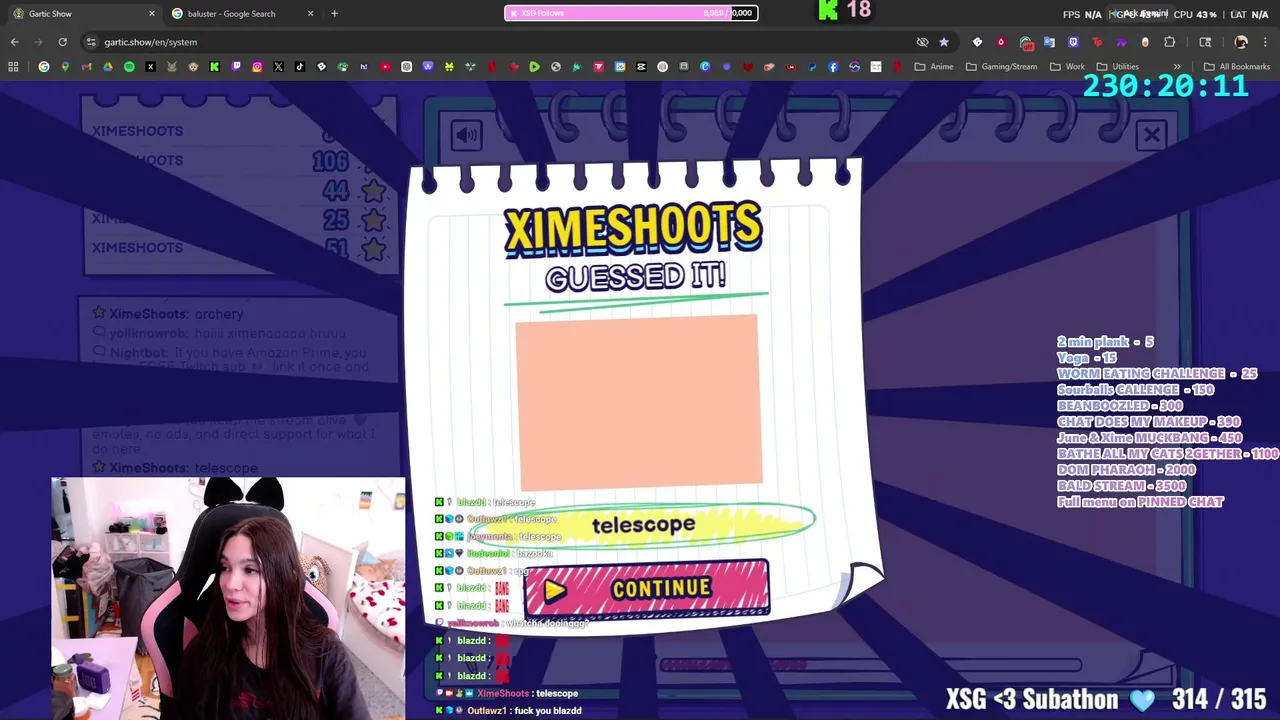Open a new browser tab
Viewport: 1280px width, 720px height.
pyautogui.click(x=334, y=13)
